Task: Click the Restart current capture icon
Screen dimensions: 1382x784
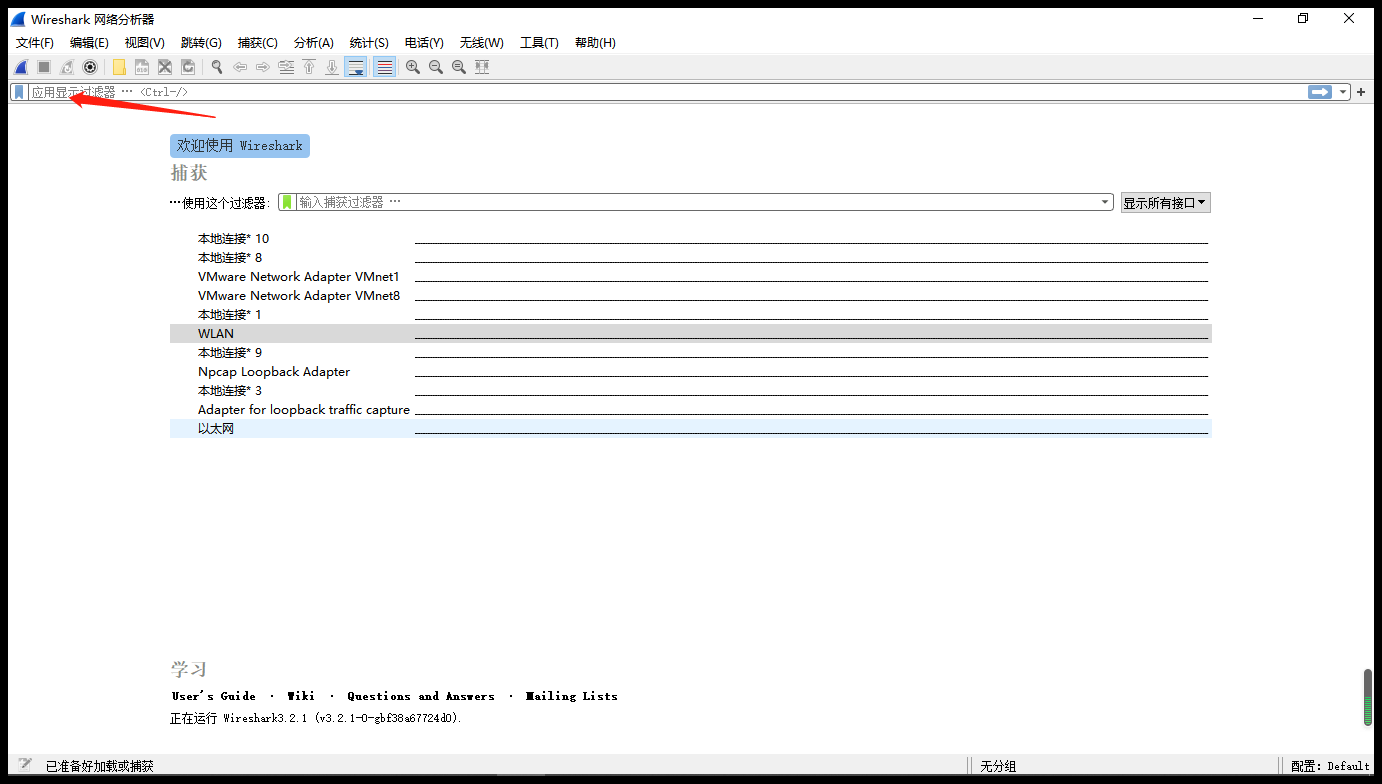Action: [x=67, y=67]
